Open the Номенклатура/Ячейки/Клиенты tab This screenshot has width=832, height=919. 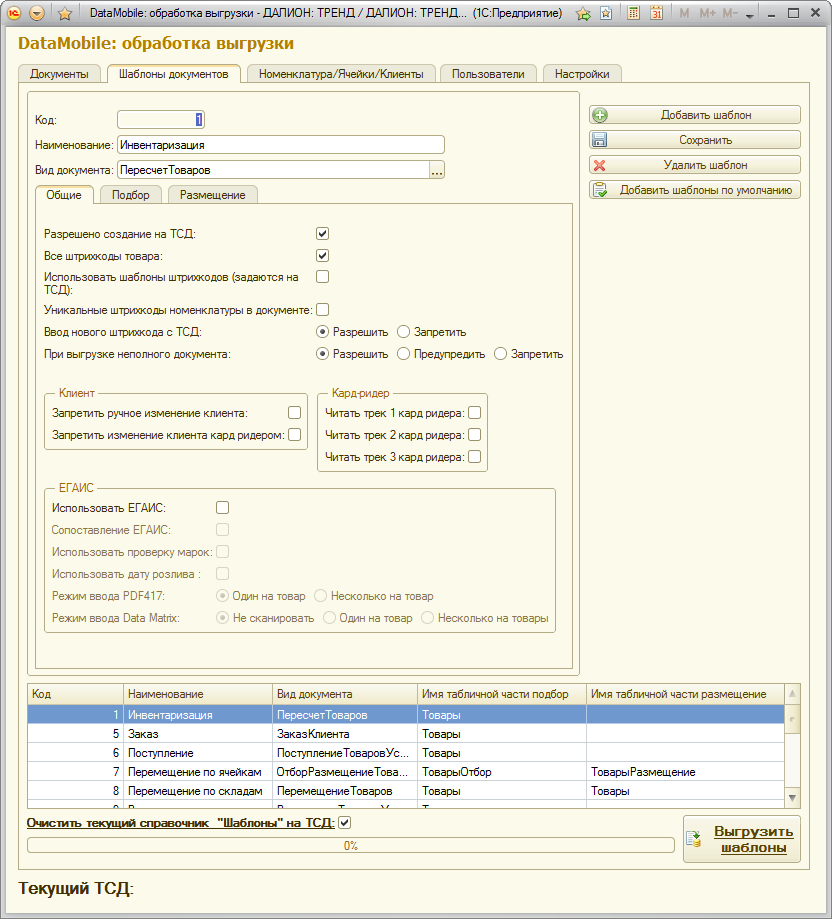(341, 74)
